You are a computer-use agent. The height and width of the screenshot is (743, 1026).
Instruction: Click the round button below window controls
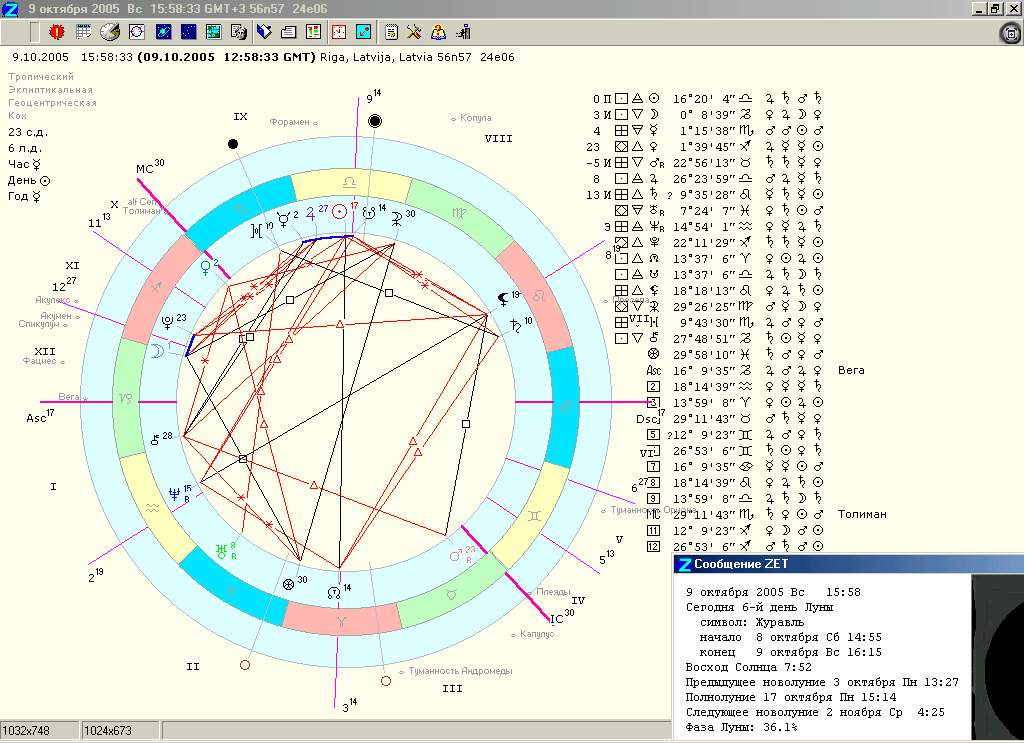coord(1009,33)
